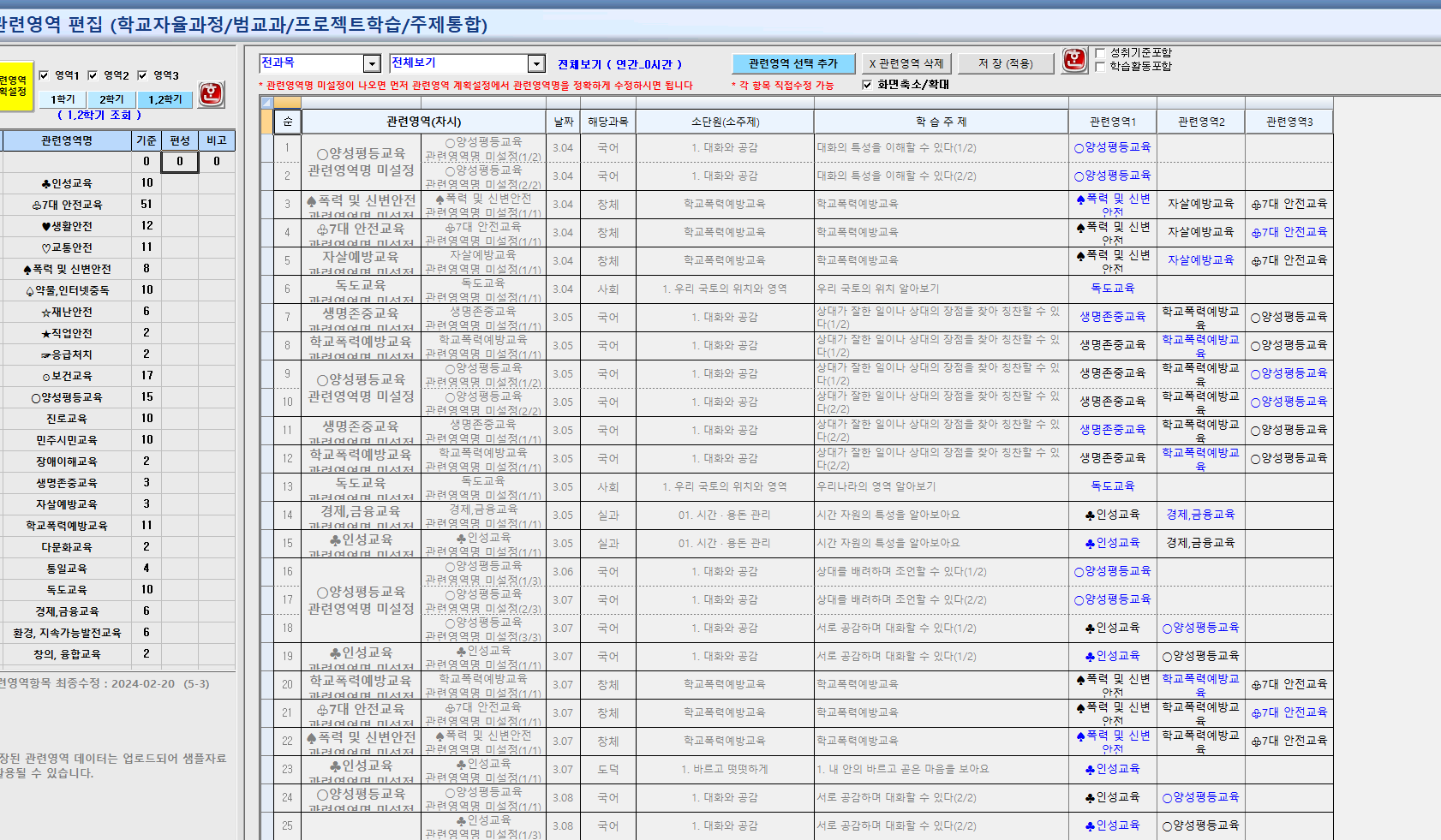Toggle the 영역1 checkbox

44,75
